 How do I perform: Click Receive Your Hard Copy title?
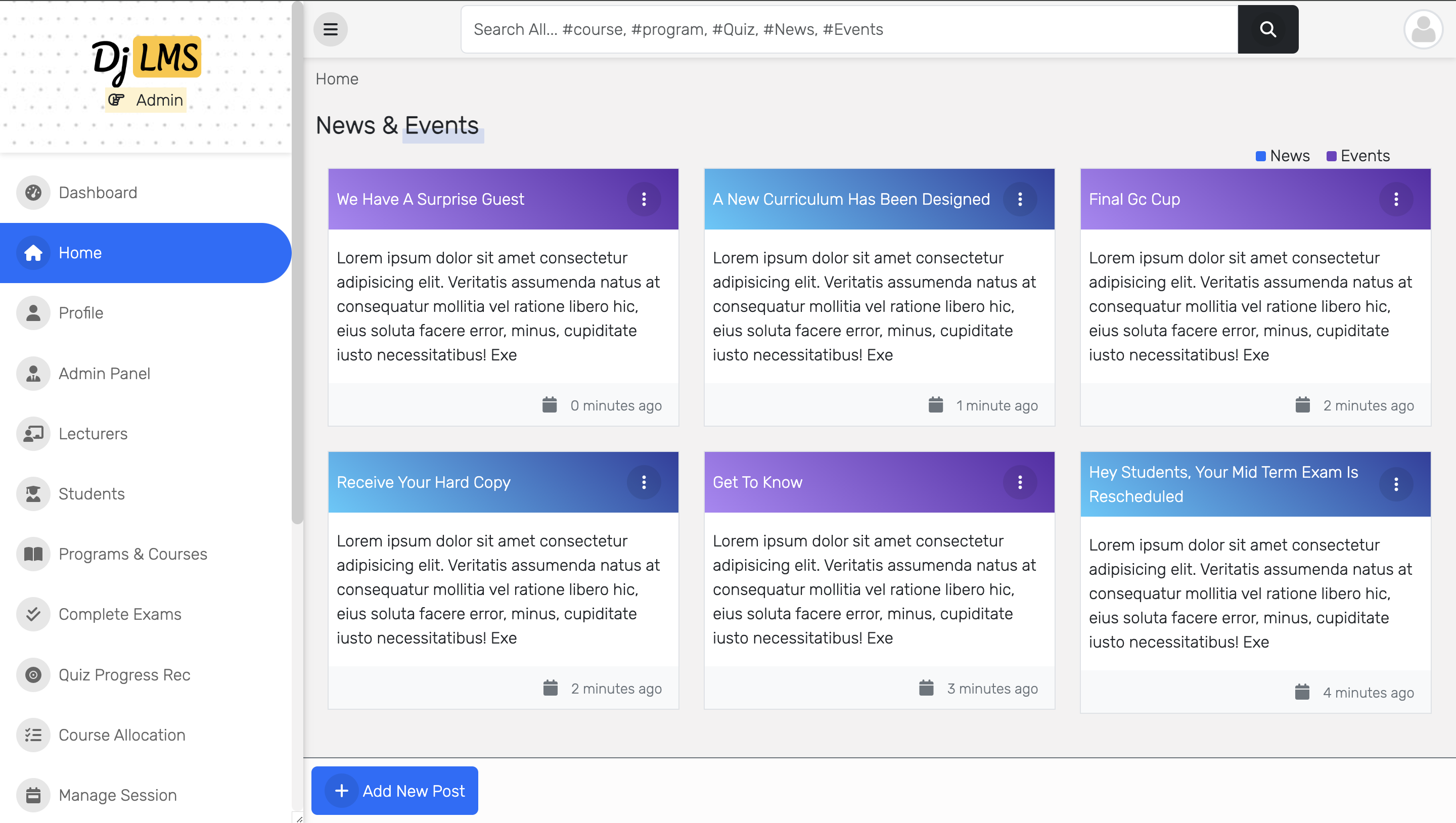(423, 482)
